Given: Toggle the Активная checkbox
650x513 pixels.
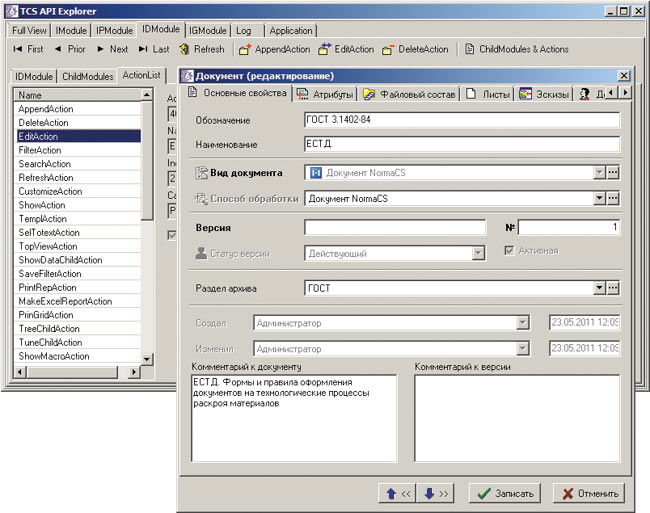Looking at the screenshot, I should 509,251.
